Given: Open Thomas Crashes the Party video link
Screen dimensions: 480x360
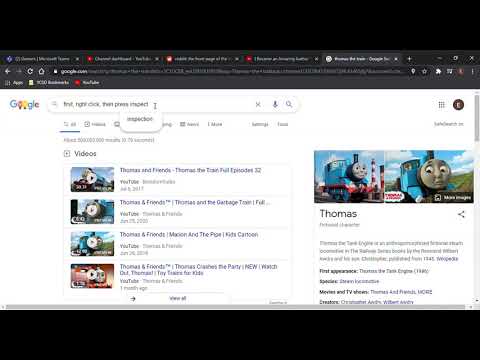Looking at the screenshot, I should coord(198,270).
